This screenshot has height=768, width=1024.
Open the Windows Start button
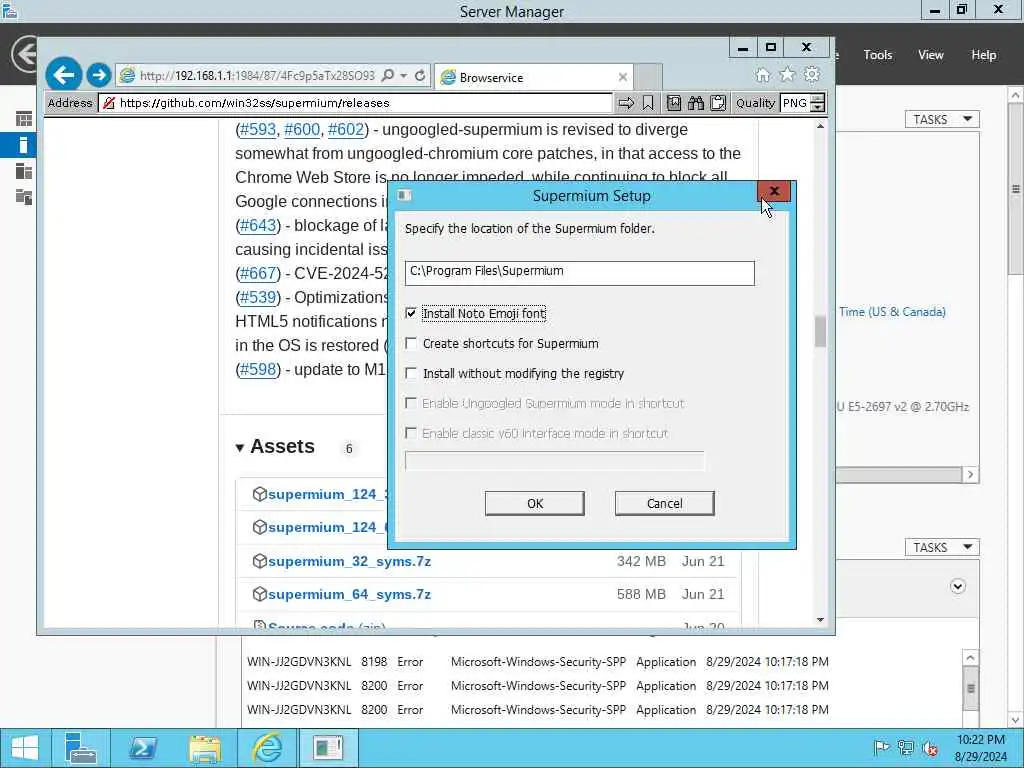25,748
